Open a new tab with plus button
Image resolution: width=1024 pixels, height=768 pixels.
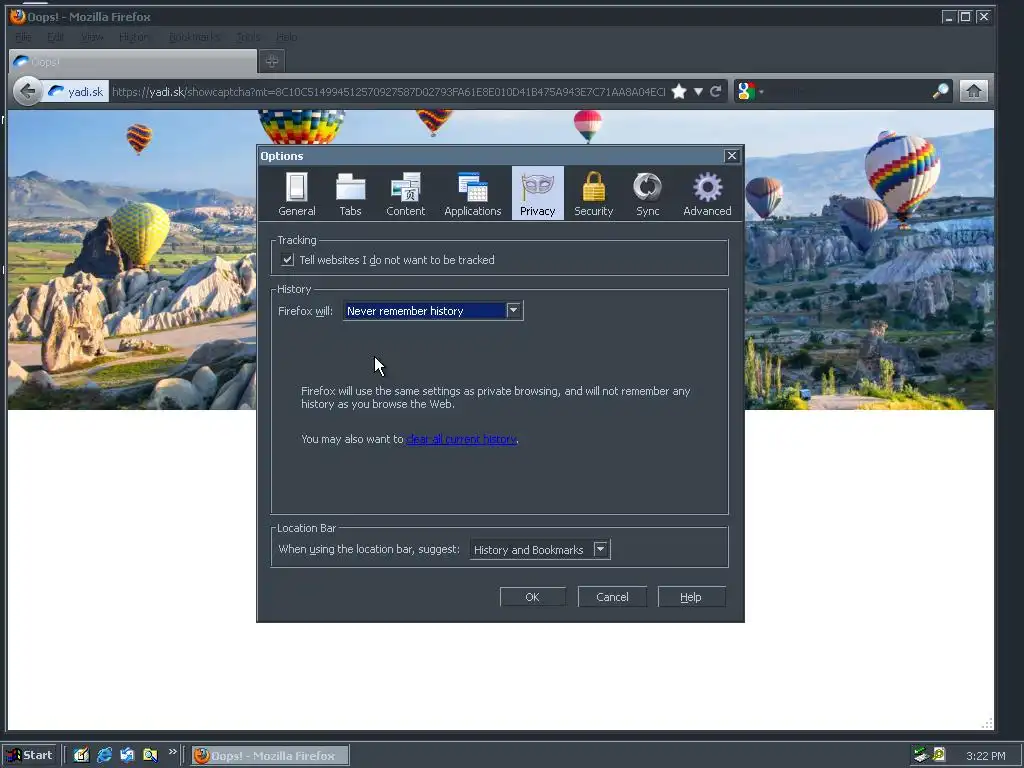[272, 61]
